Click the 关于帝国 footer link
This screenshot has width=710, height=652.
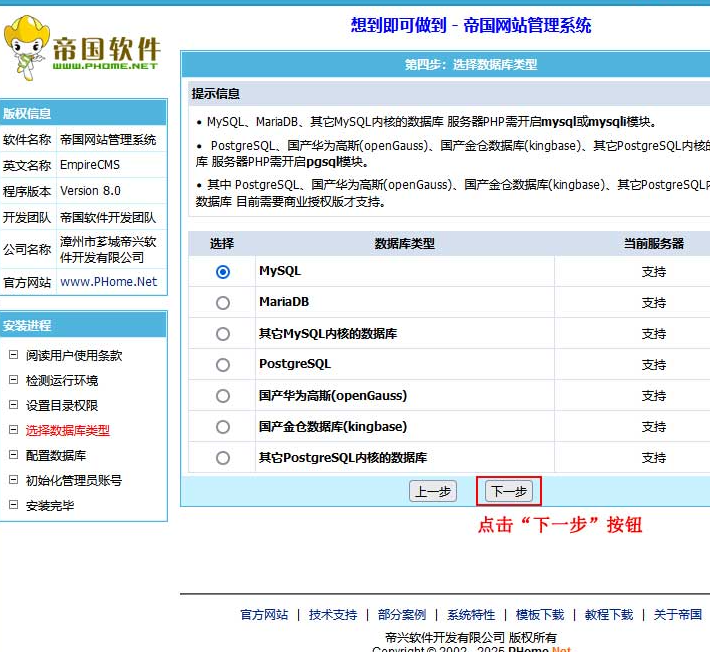678,615
